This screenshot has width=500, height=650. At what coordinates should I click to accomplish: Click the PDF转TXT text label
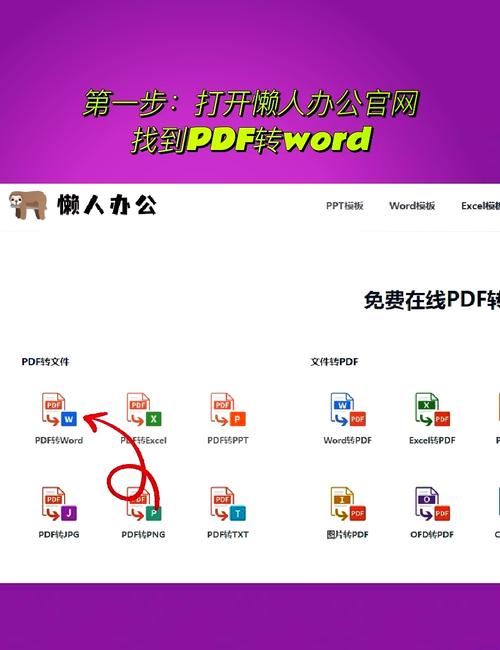[228, 534]
